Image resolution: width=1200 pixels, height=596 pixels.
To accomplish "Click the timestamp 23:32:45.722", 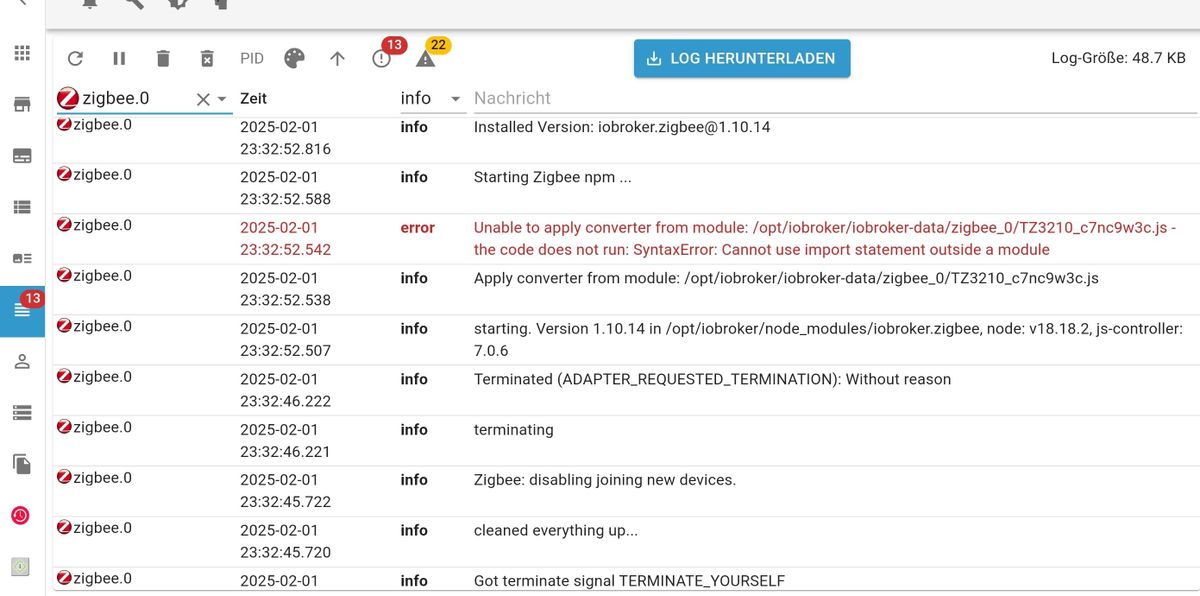I will [x=286, y=501].
